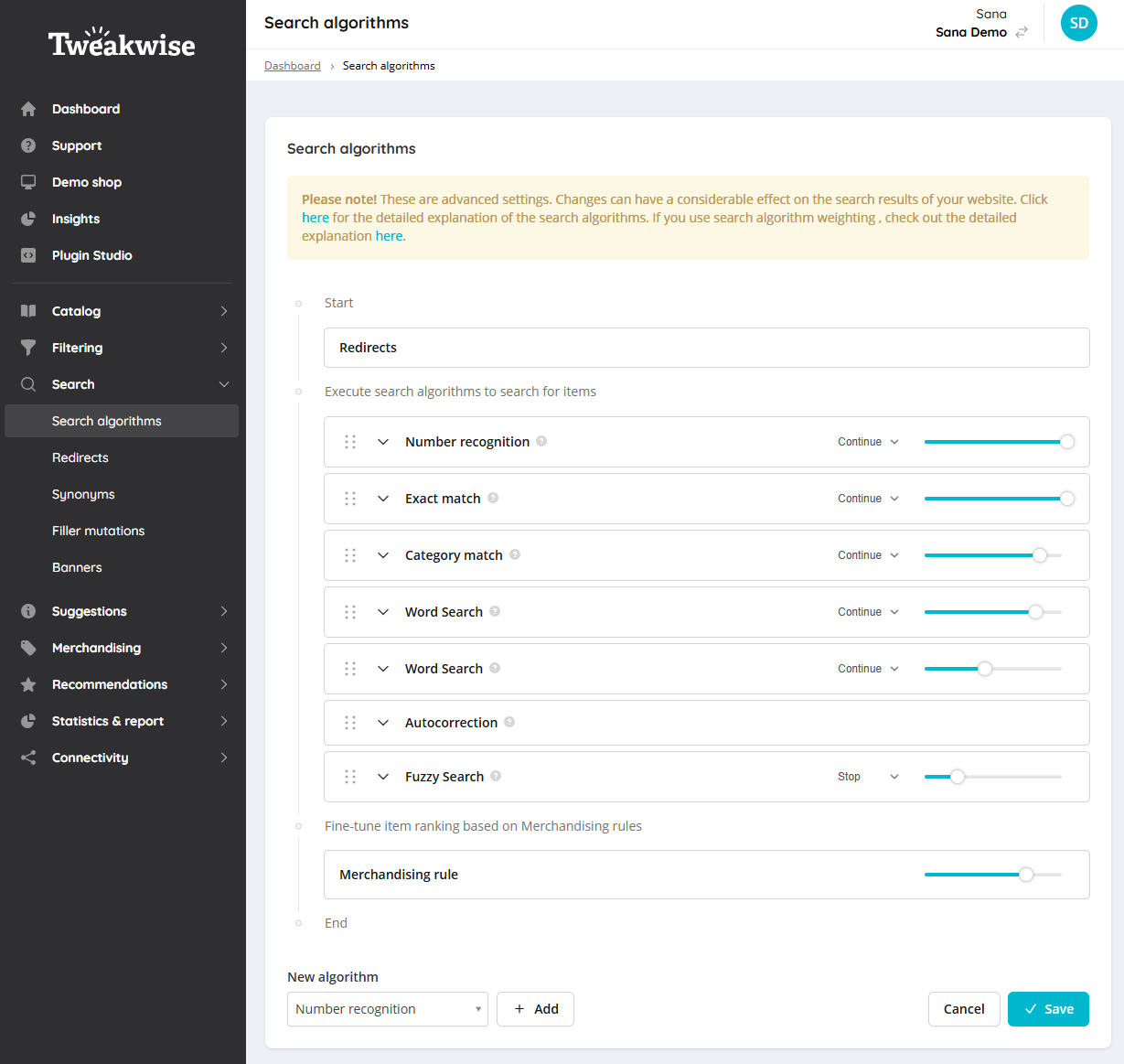Open Stop dropdown for Fuzzy Search
Image resolution: width=1124 pixels, height=1064 pixels.
(868, 777)
